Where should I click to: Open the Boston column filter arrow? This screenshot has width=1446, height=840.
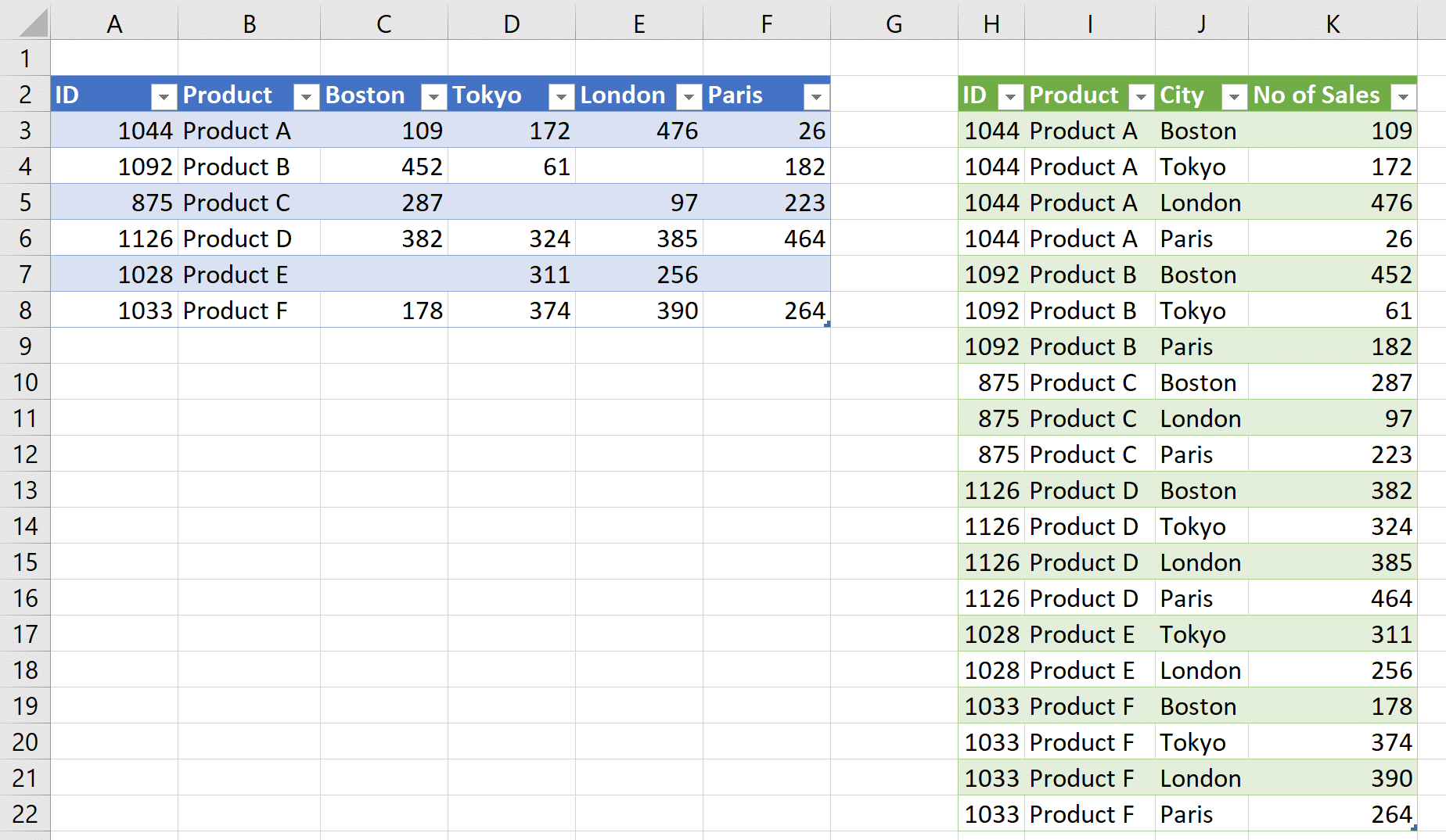click(433, 95)
